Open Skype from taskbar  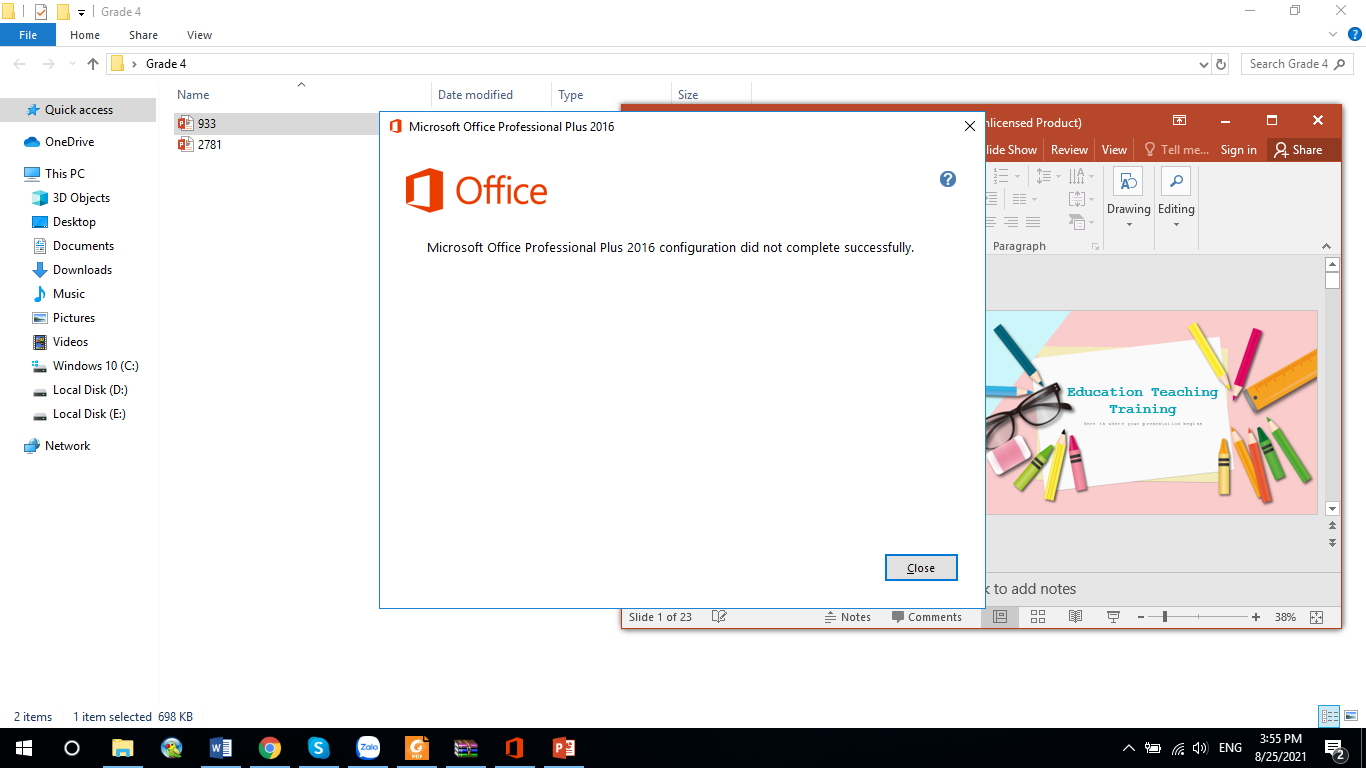coord(318,748)
